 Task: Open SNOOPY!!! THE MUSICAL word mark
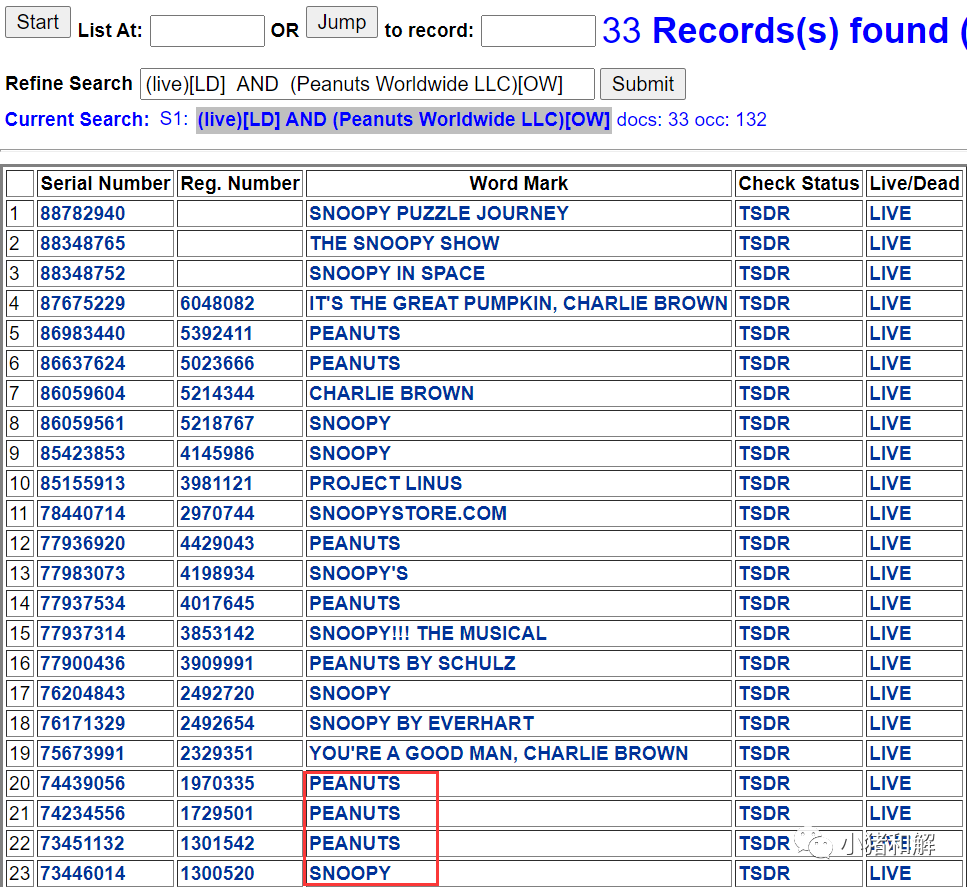click(x=427, y=633)
